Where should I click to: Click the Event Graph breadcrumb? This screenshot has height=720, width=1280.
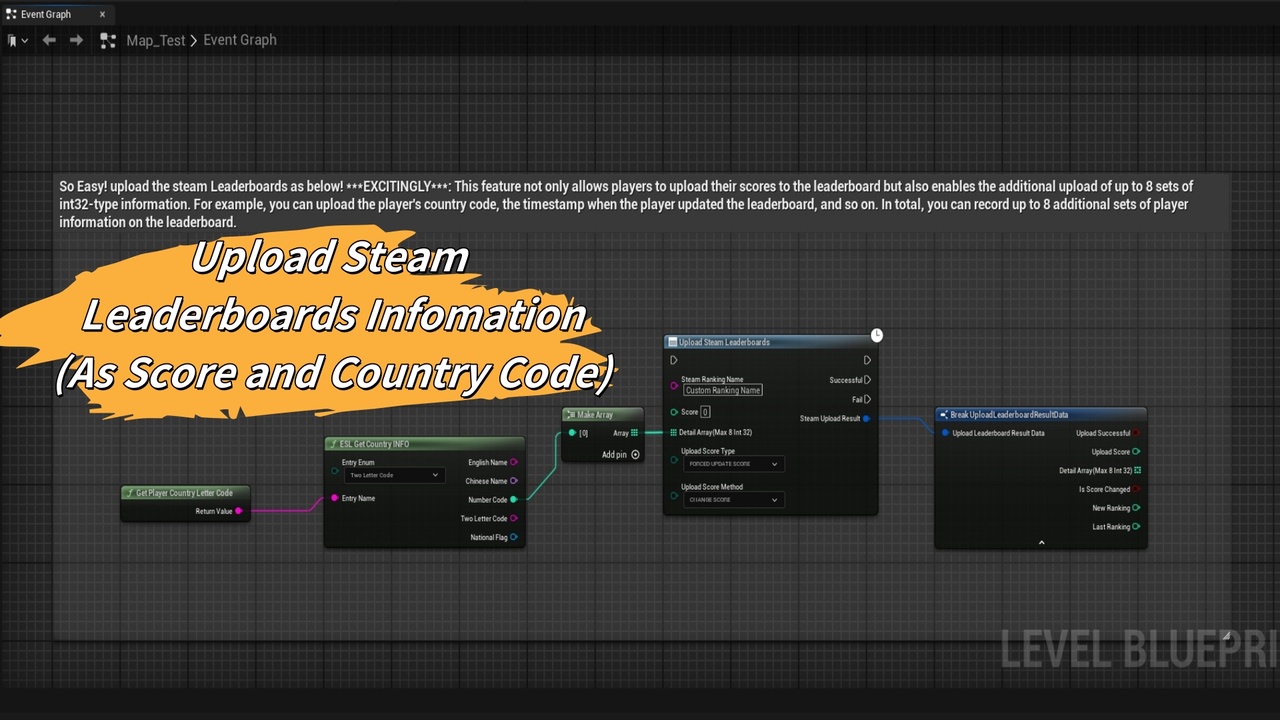click(240, 40)
